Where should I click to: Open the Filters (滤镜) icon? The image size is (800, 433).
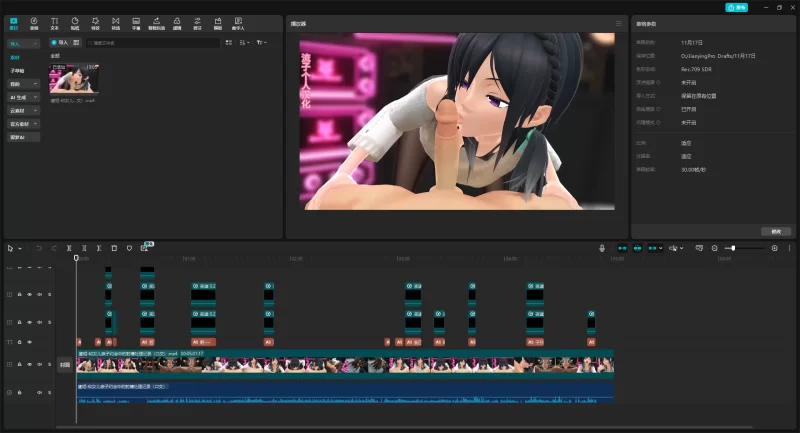tap(176, 22)
